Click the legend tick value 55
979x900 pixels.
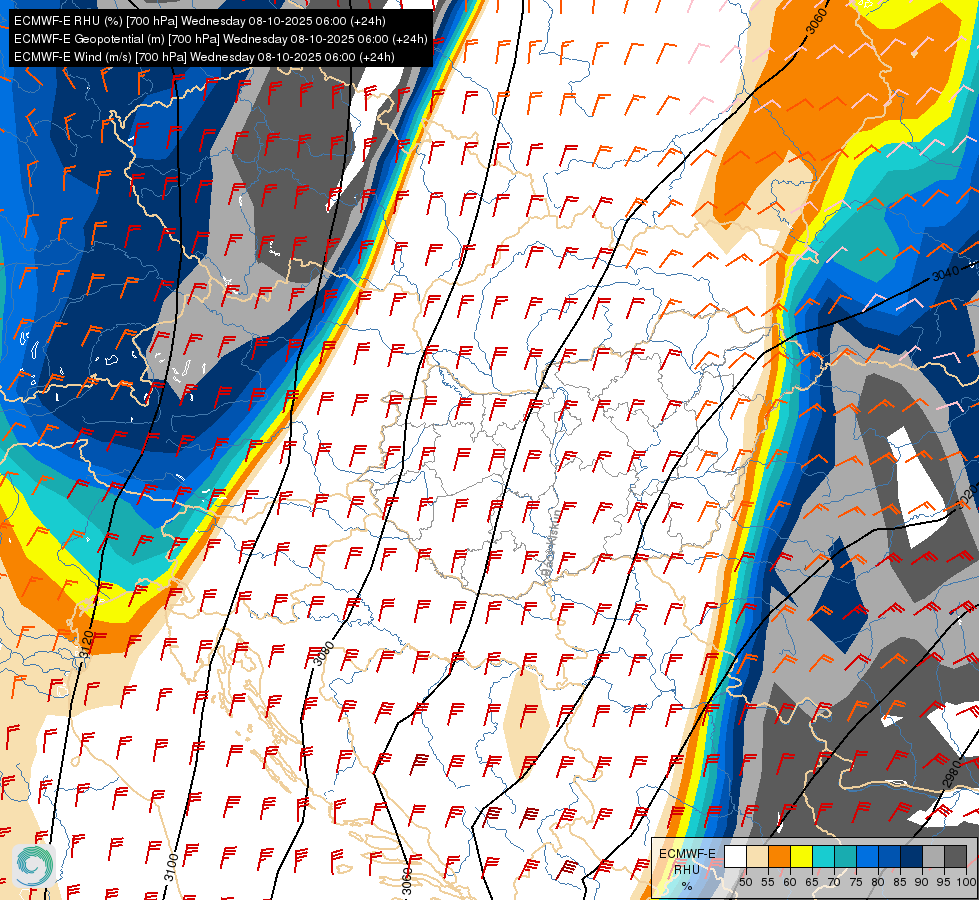(x=768, y=882)
